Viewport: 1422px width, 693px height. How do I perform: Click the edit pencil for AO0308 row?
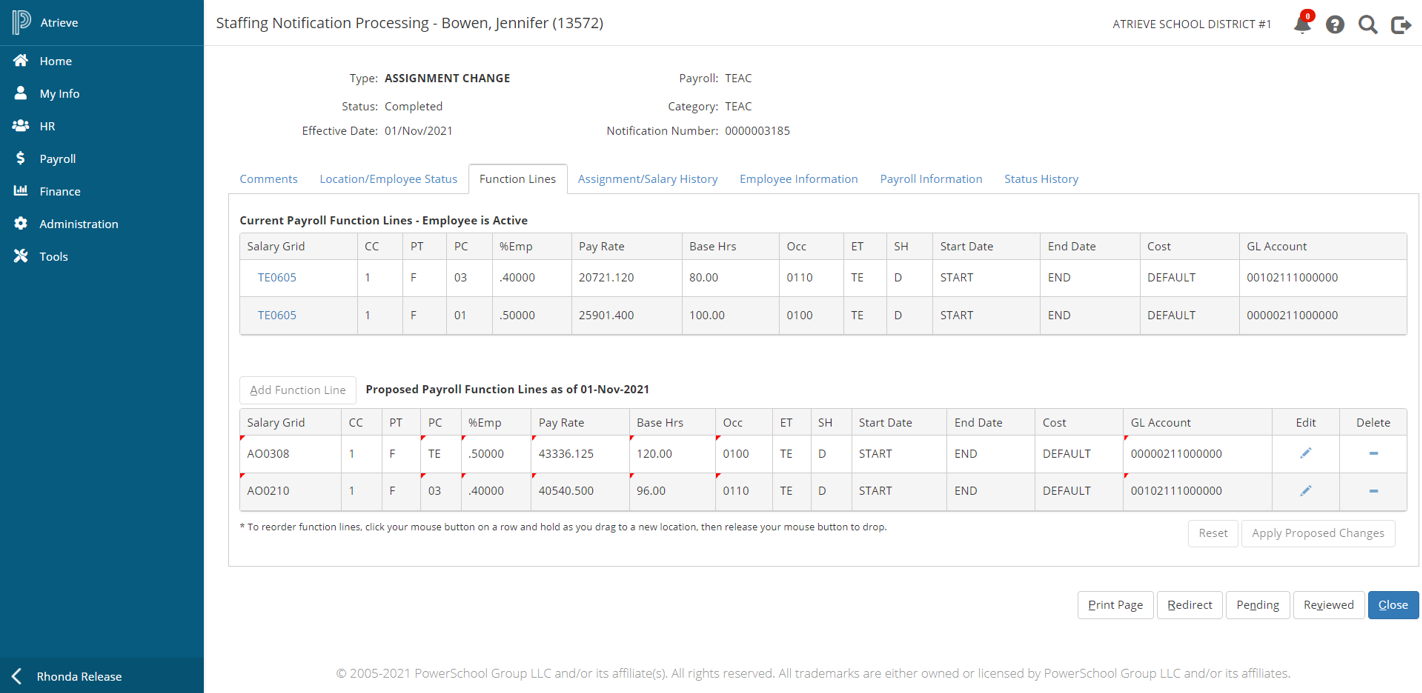(1305, 454)
